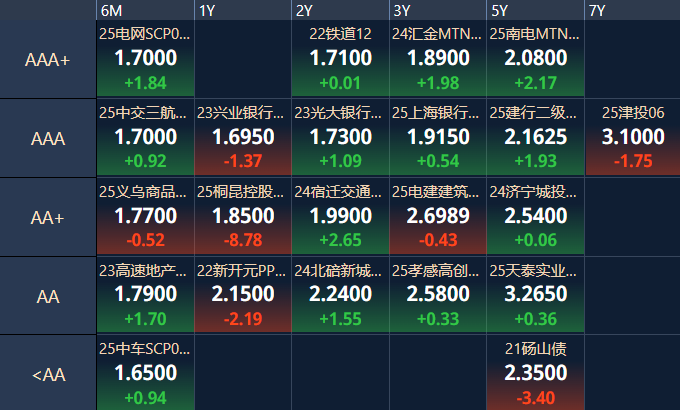680x410 pixels.
Task: Click the 25南电MTN cell at 2.0800
Action: pos(535,59)
